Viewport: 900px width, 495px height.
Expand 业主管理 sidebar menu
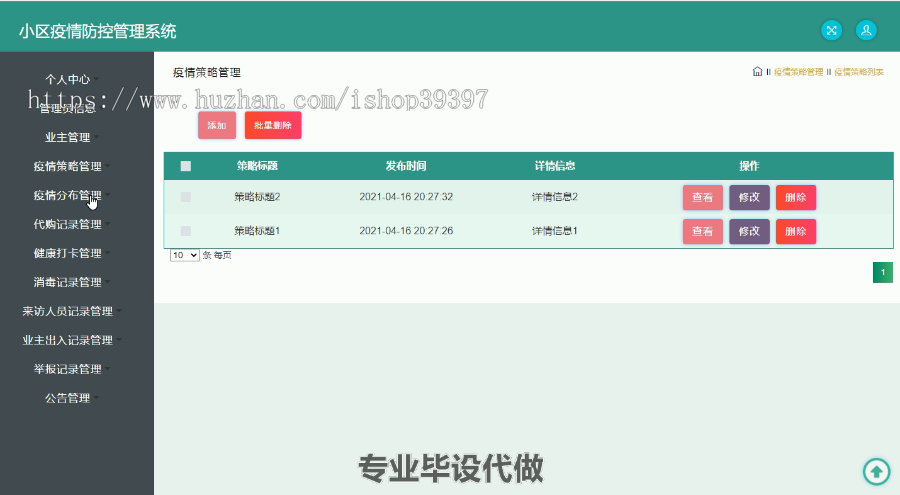68,137
